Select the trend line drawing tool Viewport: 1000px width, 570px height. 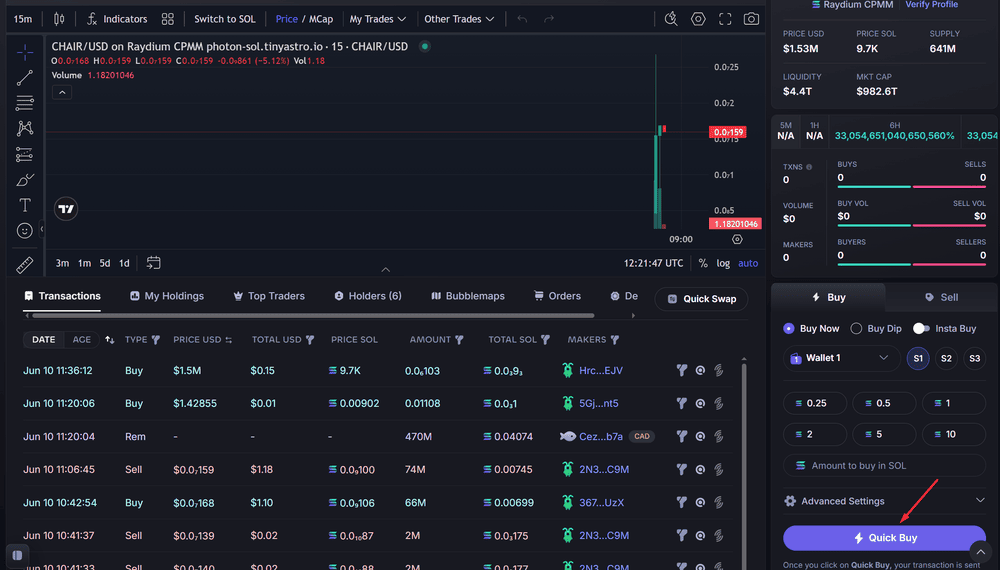(x=25, y=78)
